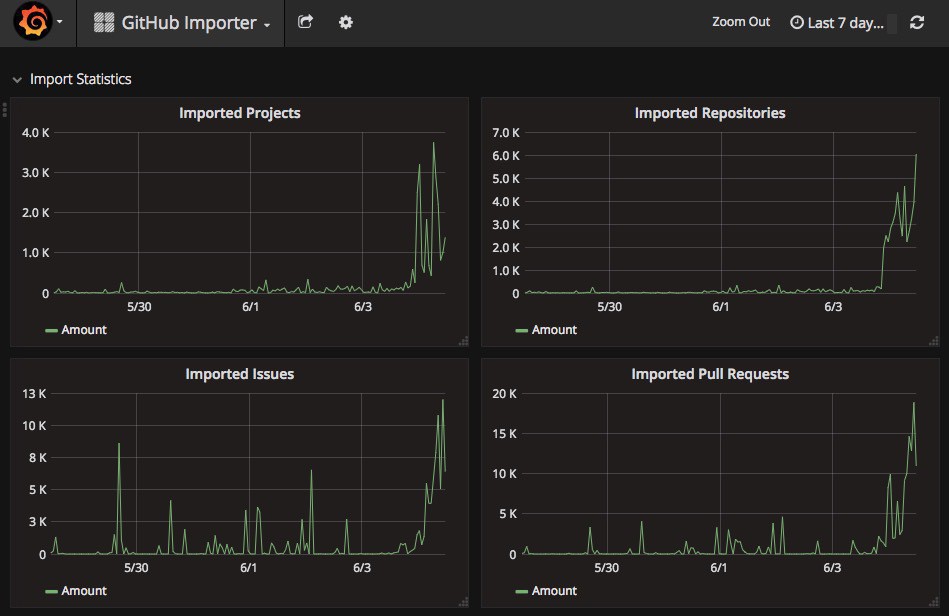Click green Amount swatch in Pull Requests legend
Image resolution: width=949 pixels, height=616 pixels.
[x=521, y=591]
